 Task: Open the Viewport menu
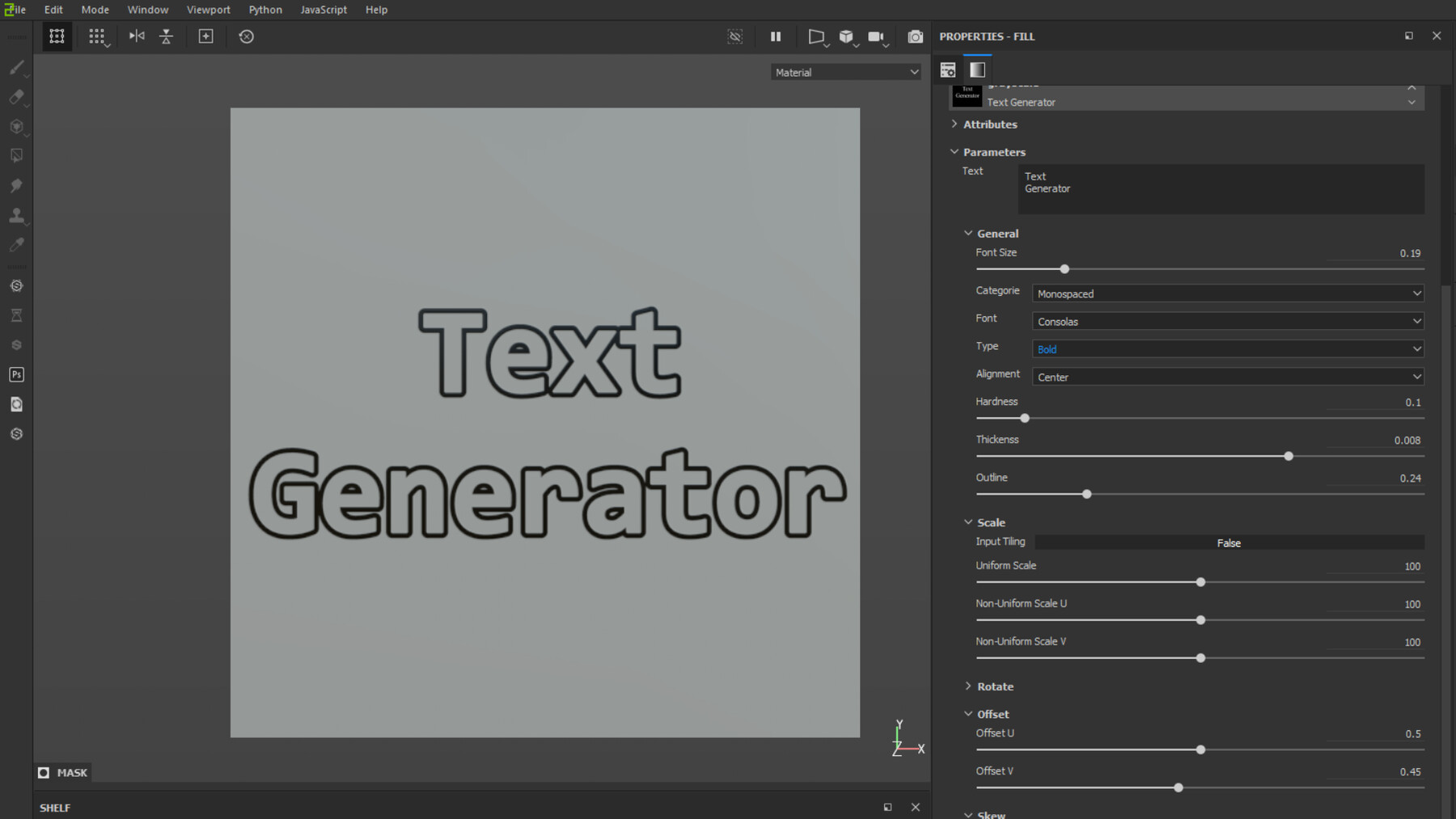click(x=208, y=10)
